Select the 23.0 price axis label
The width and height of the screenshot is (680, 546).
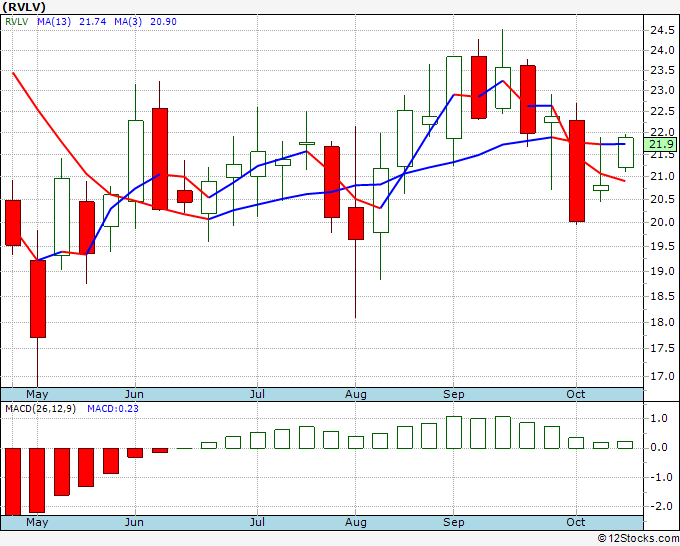662,91
